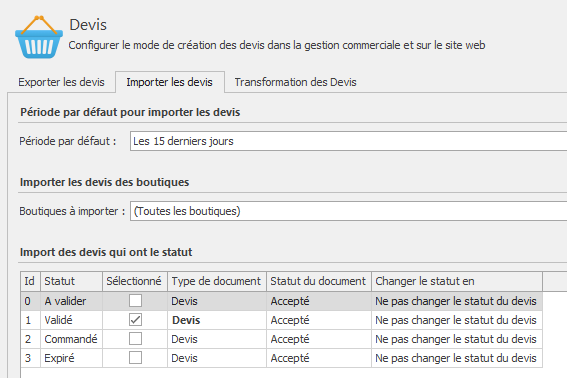Select Type de document in A valider row
This screenshot has width=567, height=378.
[x=217, y=301]
